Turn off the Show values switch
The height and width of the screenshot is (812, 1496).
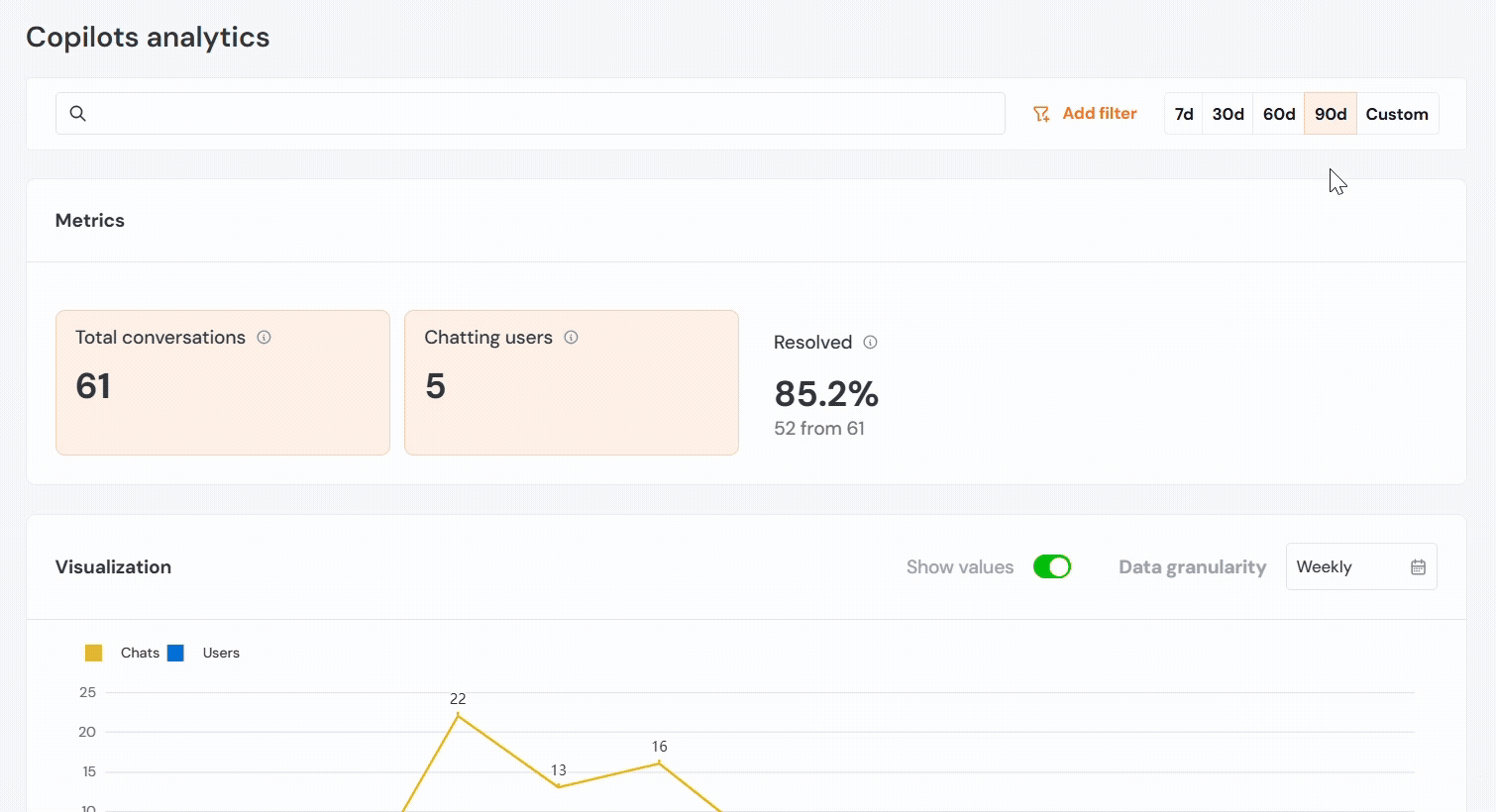coord(1051,567)
